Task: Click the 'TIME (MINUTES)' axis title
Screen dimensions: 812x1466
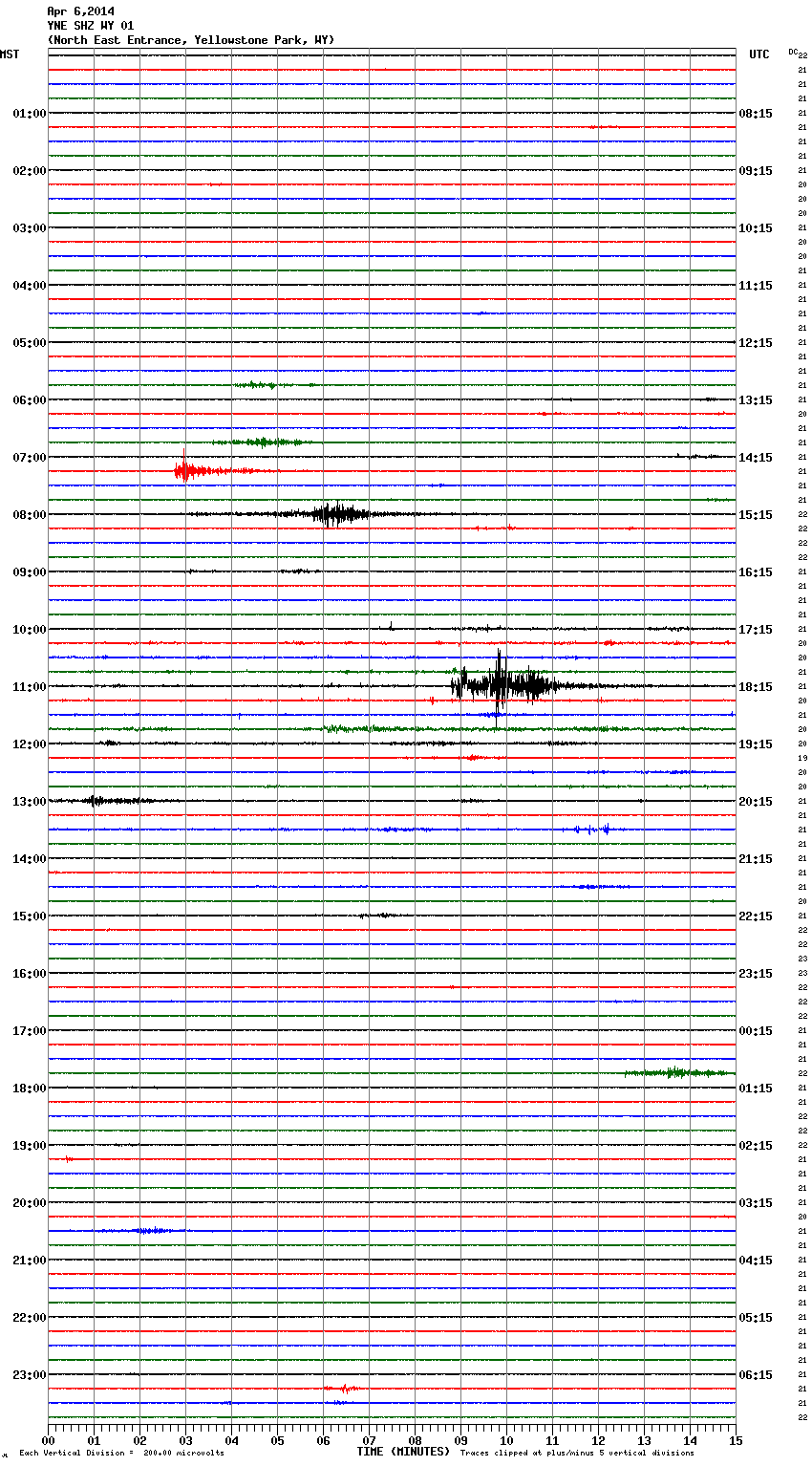Action: (x=403, y=1452)
